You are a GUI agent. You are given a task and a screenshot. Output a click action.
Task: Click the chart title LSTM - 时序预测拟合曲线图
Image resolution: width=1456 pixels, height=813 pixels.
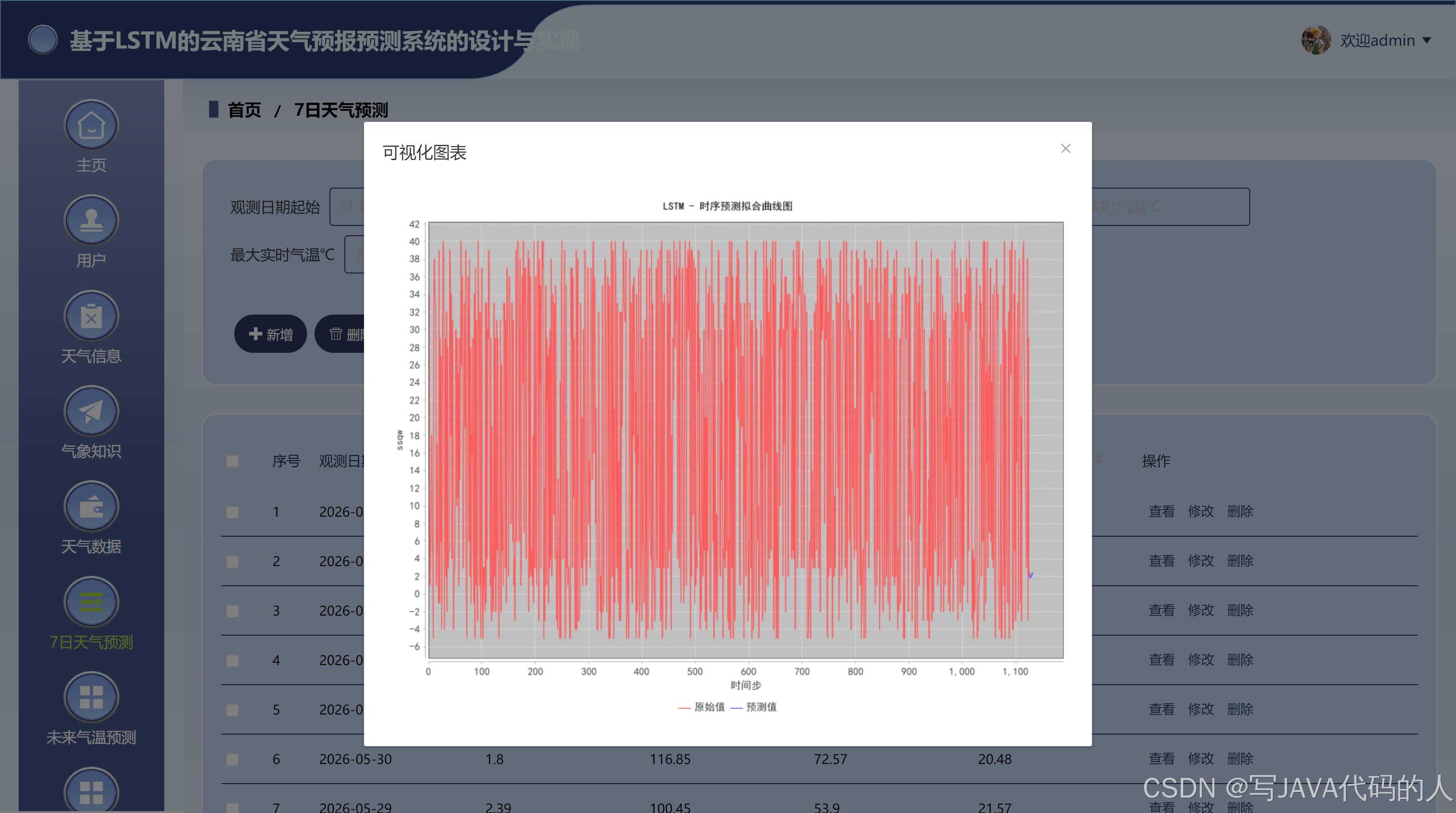pos(728,206)
